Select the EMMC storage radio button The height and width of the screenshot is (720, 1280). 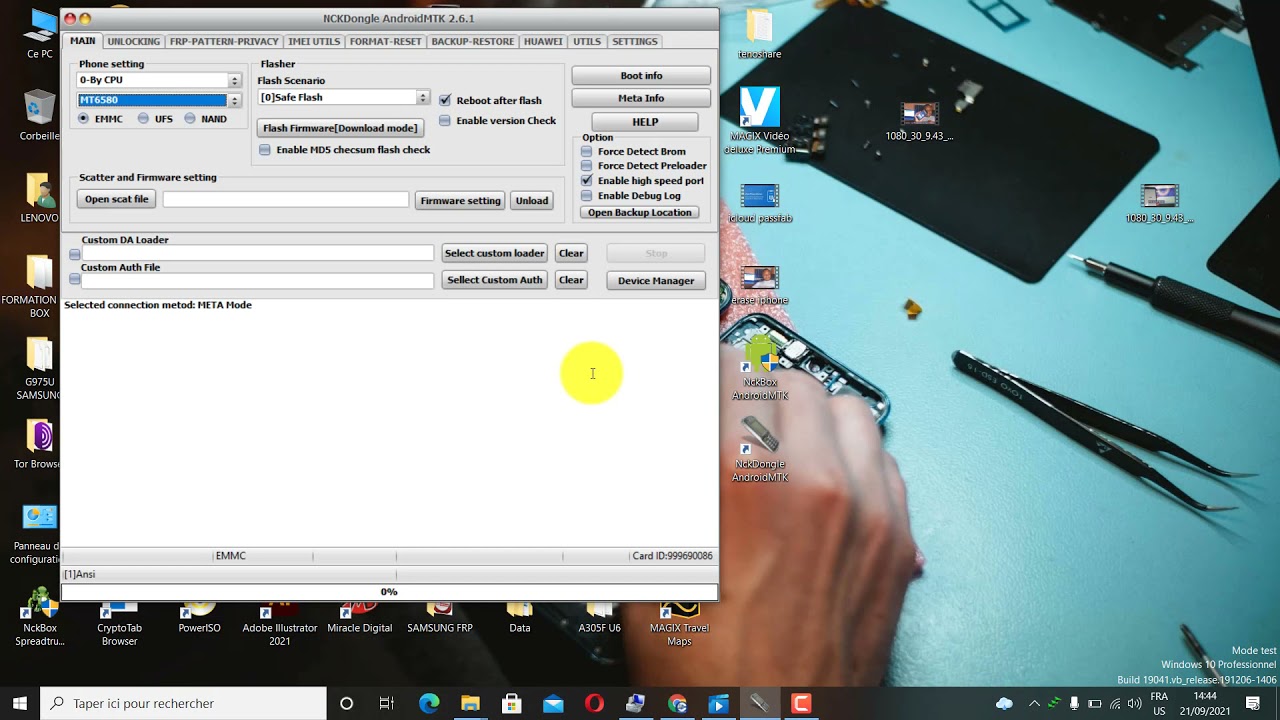(x=84, y=119)
